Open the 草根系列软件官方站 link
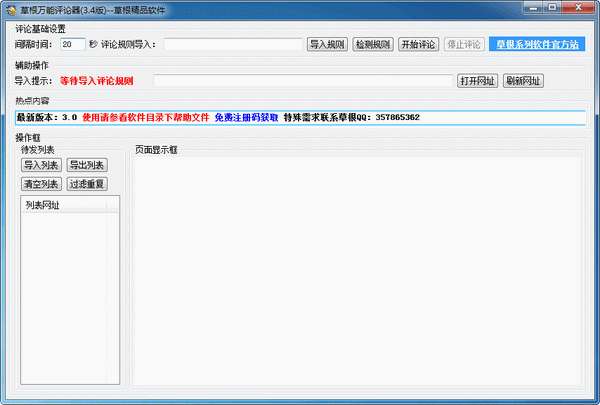 [x=536, y=44]
